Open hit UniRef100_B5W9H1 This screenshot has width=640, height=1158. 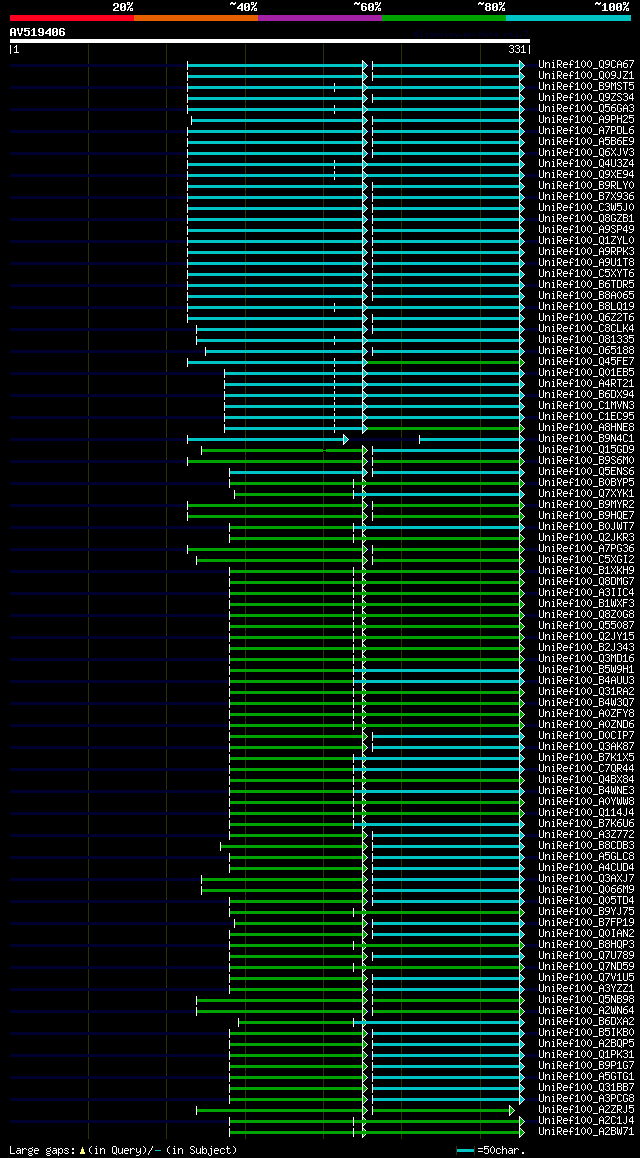tap(586, 671)
